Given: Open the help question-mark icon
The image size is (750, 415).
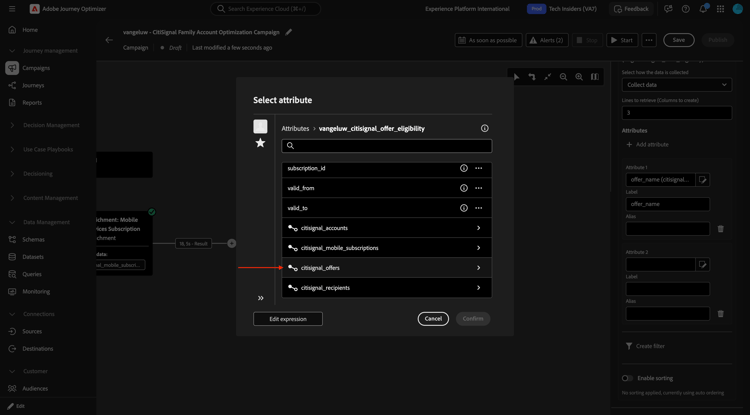Looking at the screenshot, I should coord(685,9).
